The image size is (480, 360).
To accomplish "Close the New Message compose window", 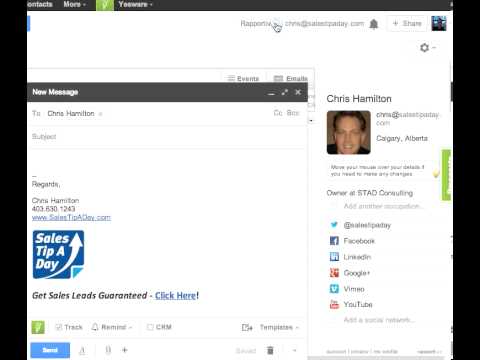I will (x=298, y=92).
